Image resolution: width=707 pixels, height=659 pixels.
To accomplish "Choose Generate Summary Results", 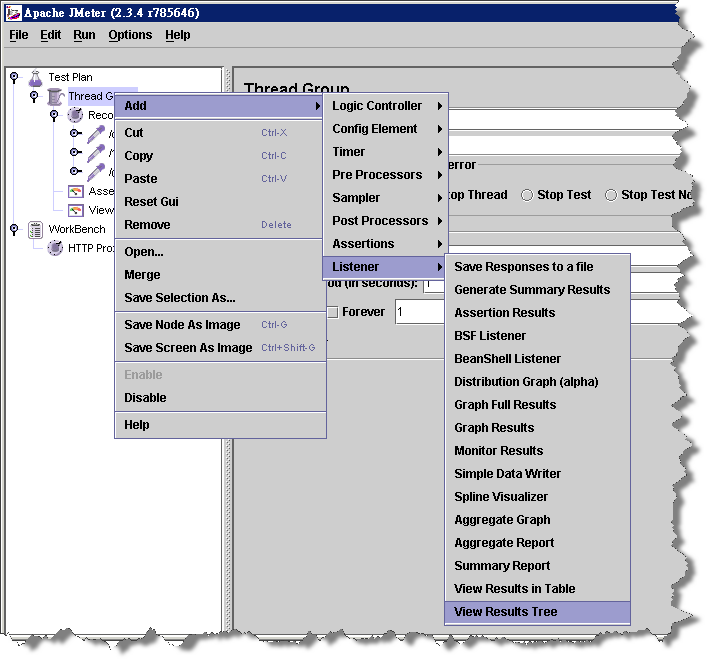I will (537, 290).
